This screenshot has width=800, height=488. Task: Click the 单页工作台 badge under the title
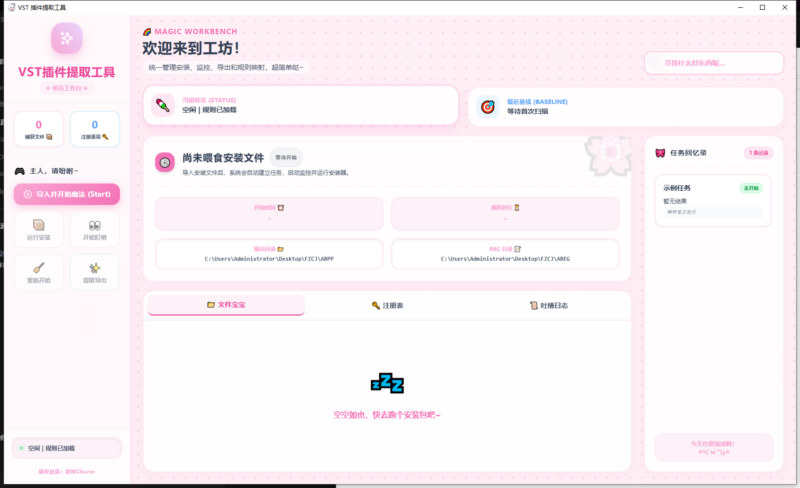(x=67, y=88)
